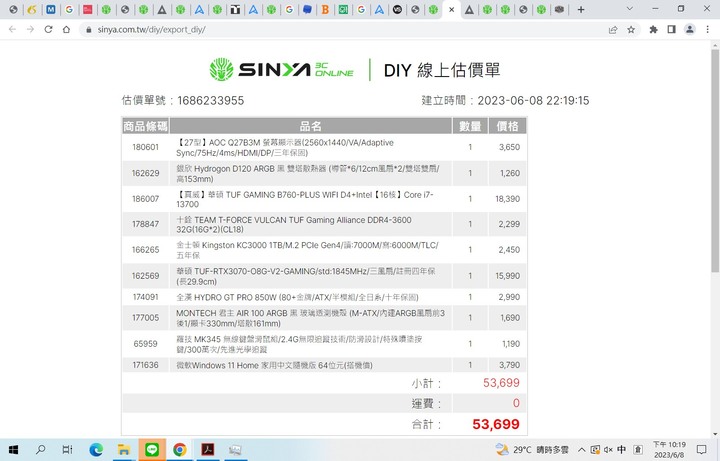The height and width of the screenshot is (461, 720).
Task: Launch Microsoft Edge from the taskbar
Action: pos(96,450)
